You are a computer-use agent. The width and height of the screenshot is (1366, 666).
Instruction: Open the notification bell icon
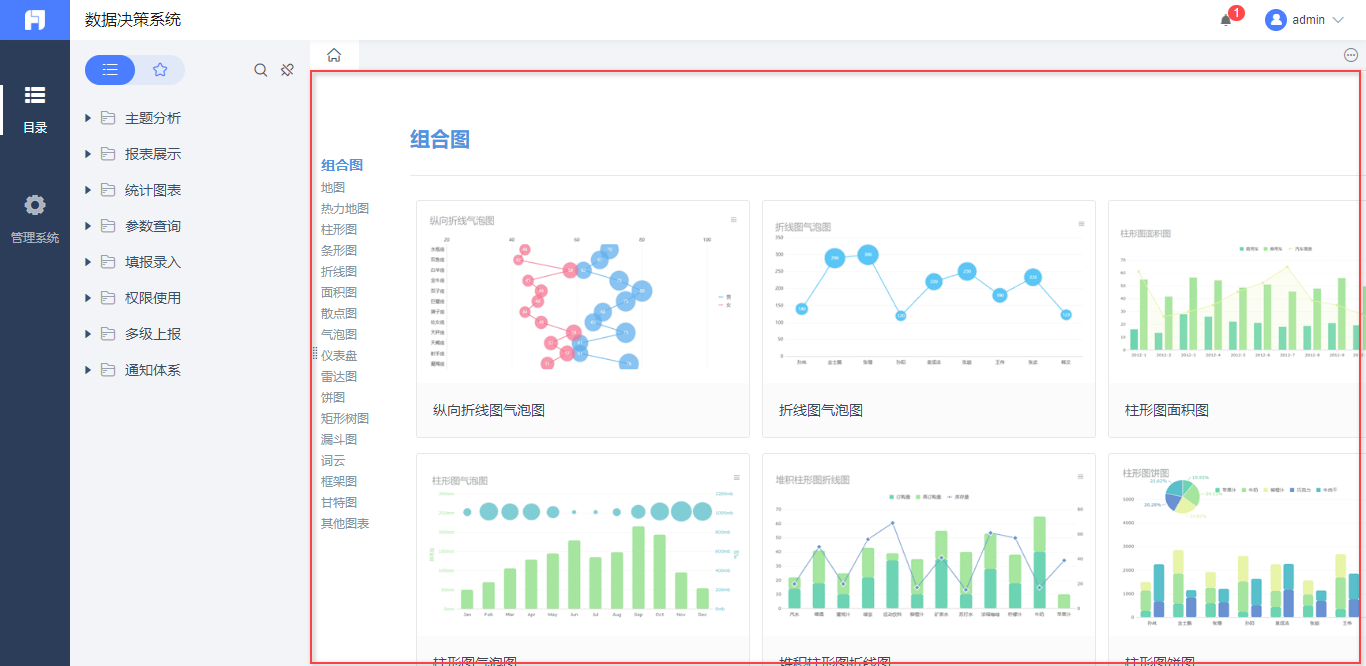(x=1226, y=20)
